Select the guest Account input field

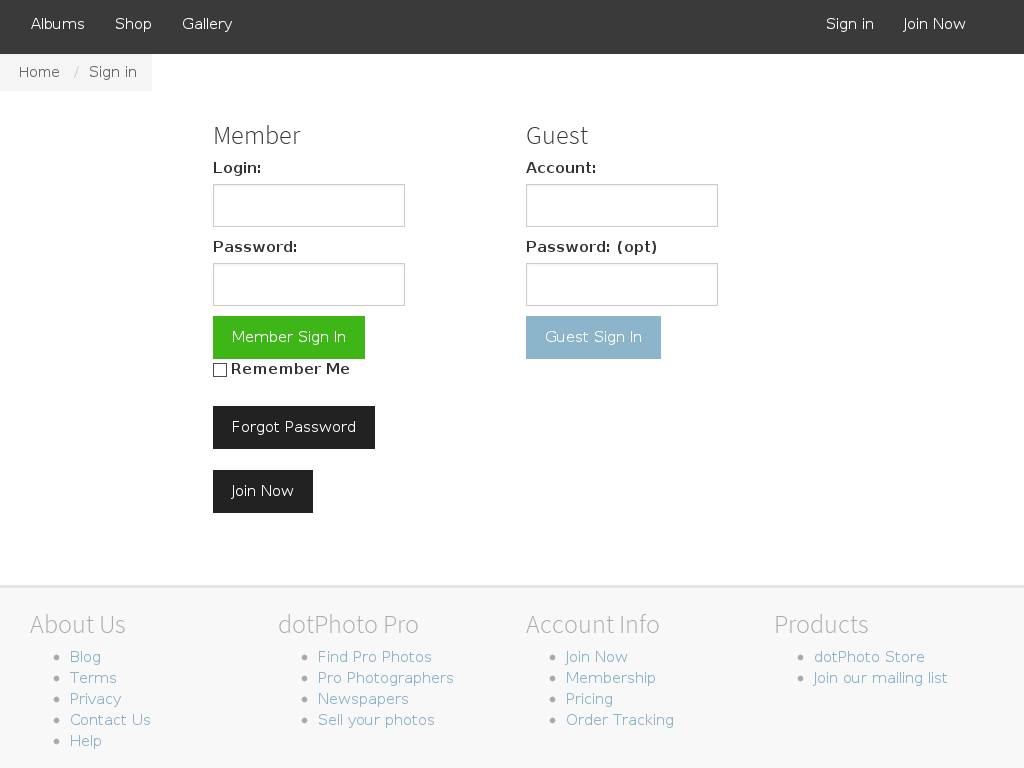coord(621,205)
